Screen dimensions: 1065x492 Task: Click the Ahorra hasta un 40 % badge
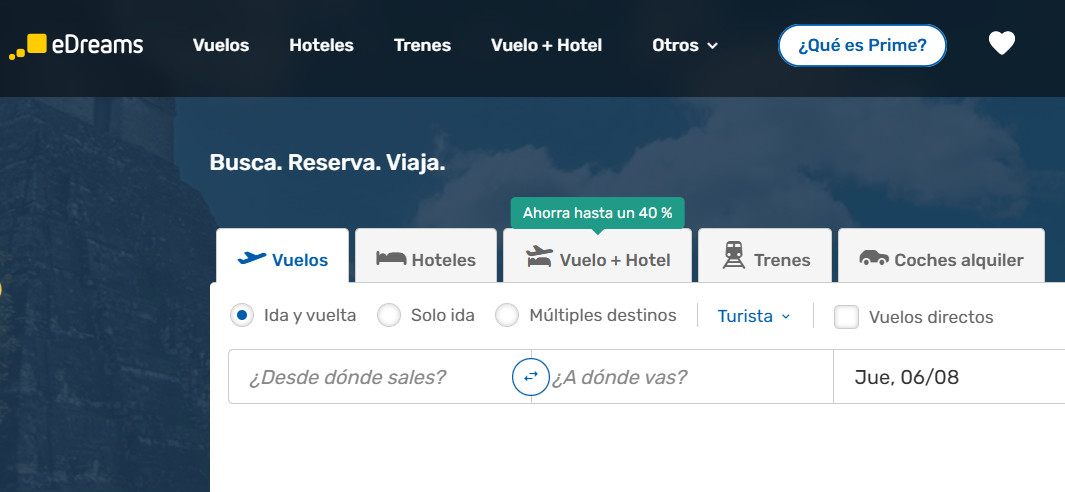598,213
